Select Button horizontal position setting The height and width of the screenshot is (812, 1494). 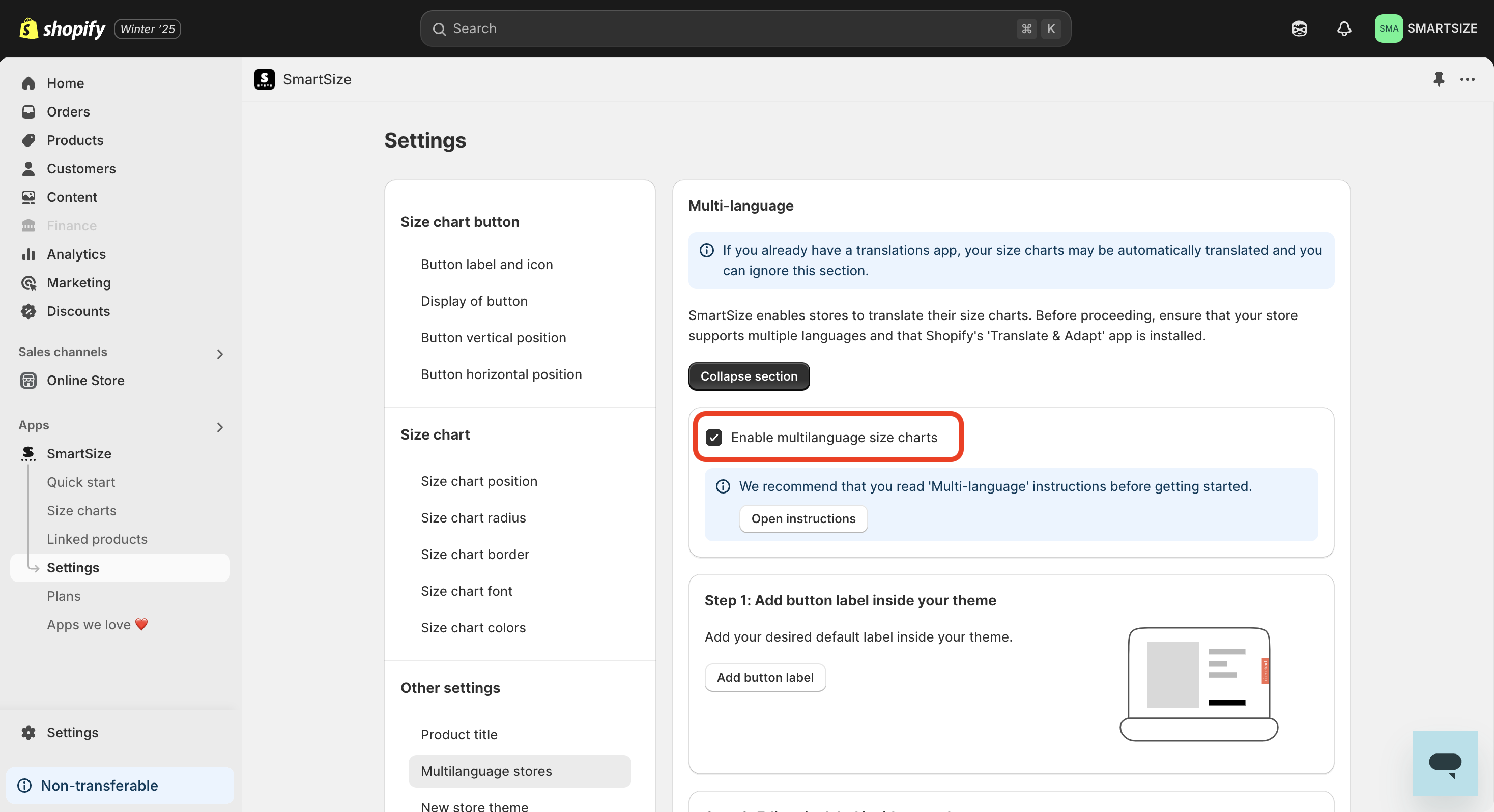coord(501,373)
